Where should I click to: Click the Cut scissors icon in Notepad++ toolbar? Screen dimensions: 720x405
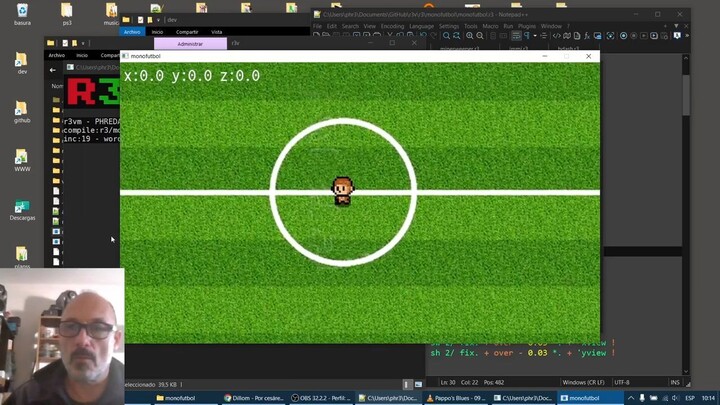390,36
